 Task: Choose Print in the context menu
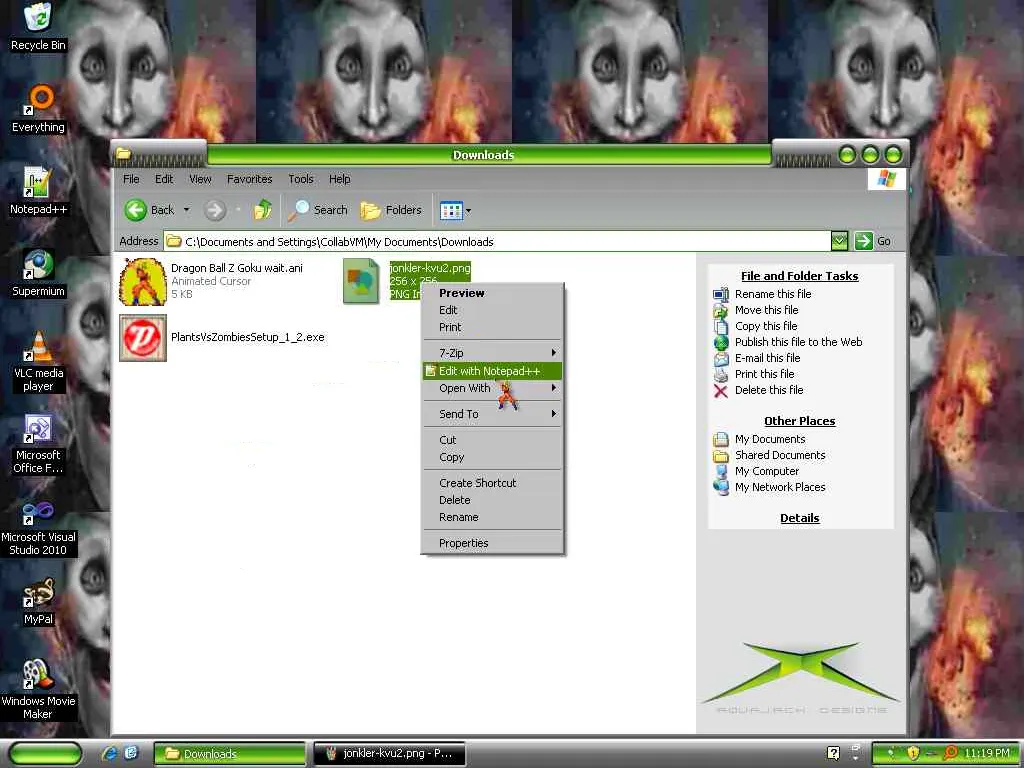(492, 327)
